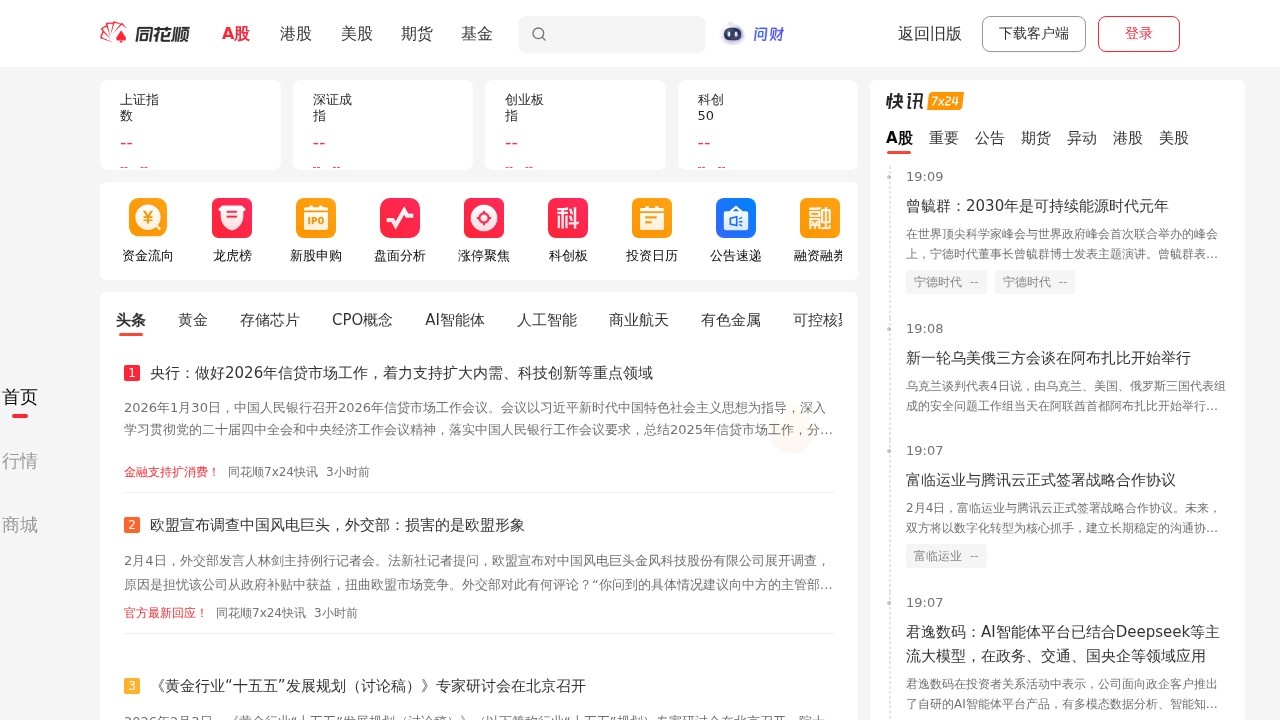The width and height of the screenshot is (1280, 720).
Task: Switch to the CPO概念 news category
Action: (x=361, y=319)
